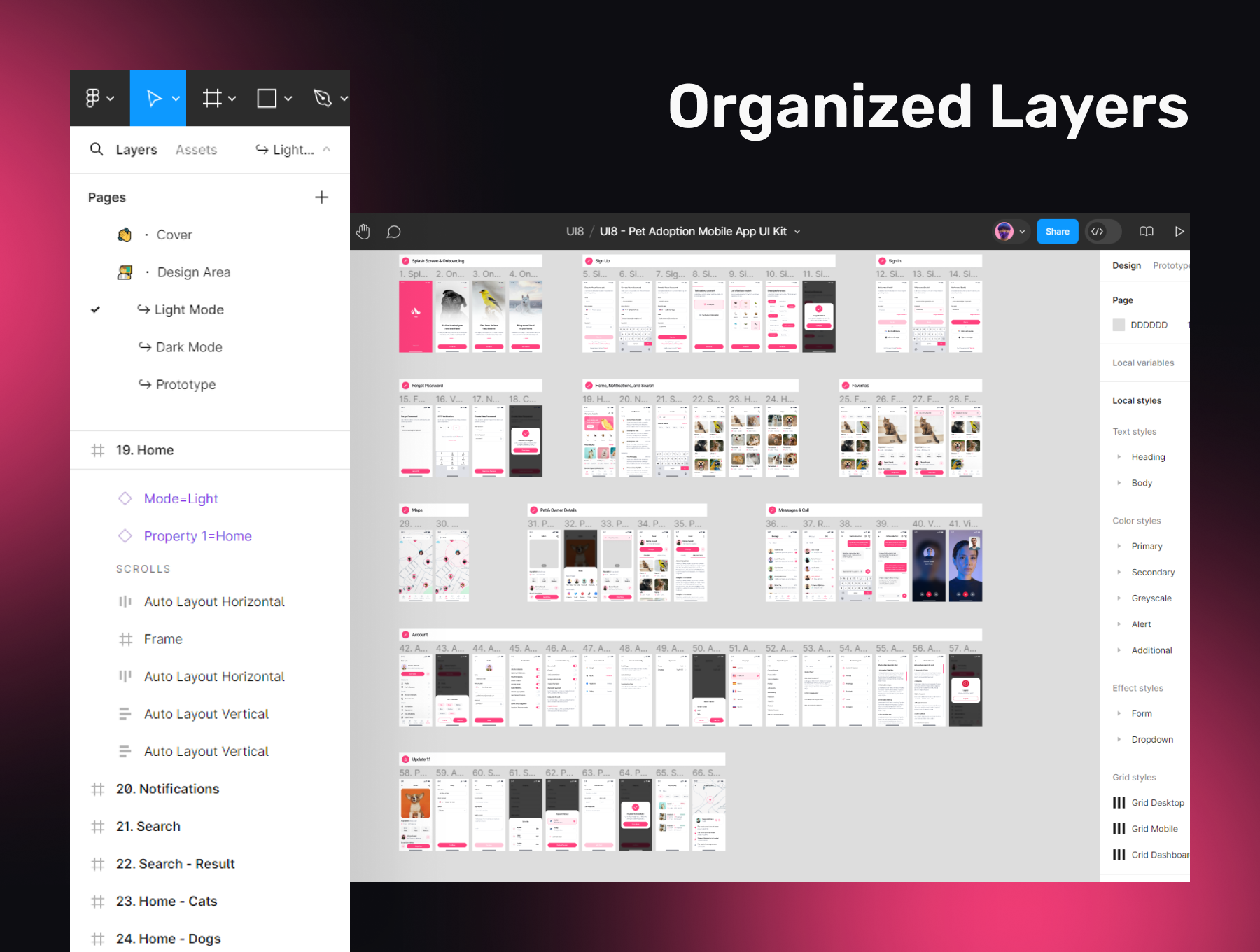This screenshot has width=1260, height=952.
Task: Switch to the Assets tab
Action: tap(196, 149)
